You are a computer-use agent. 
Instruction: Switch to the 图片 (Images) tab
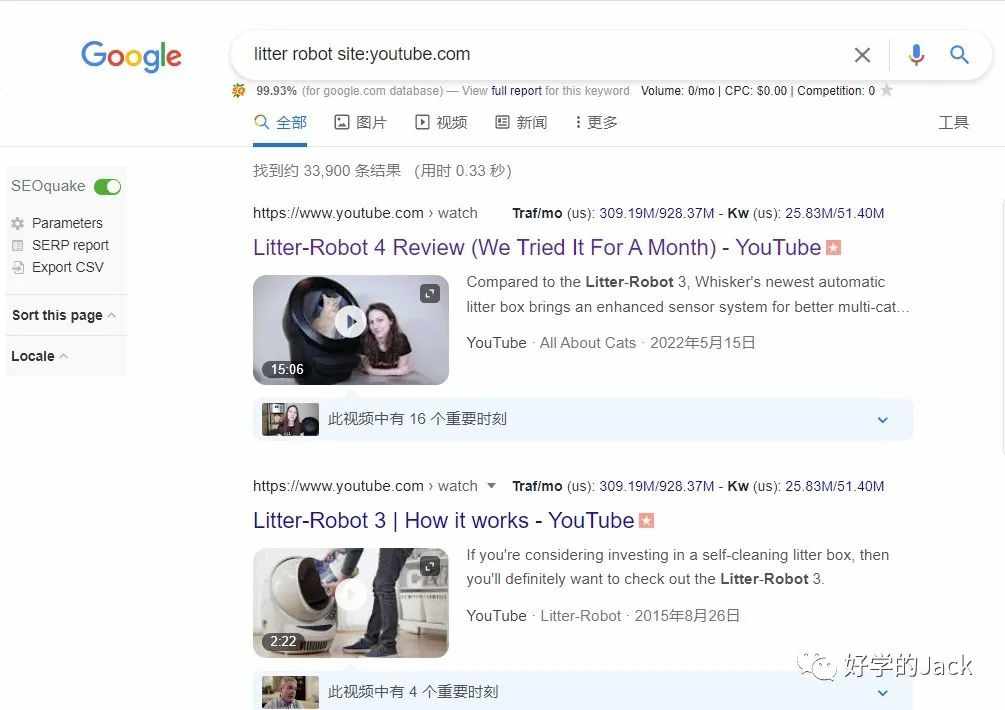[x=360, y=122]
